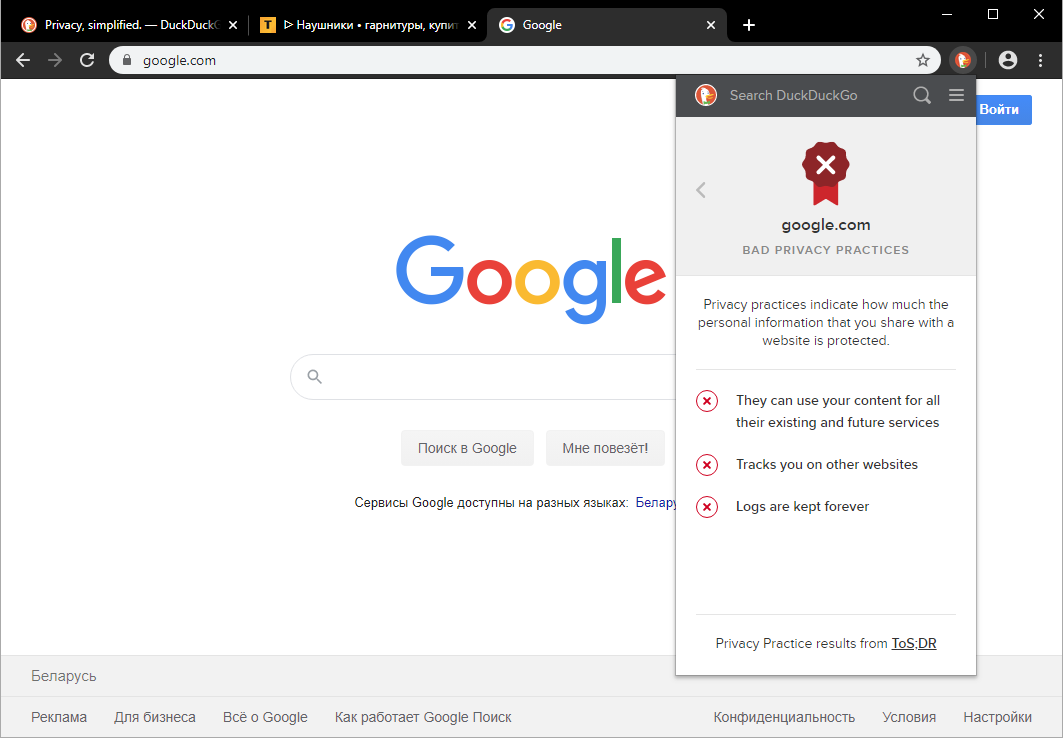Reload the page with the refresh icon
The image size is (1063, 738).
[87, 60]
